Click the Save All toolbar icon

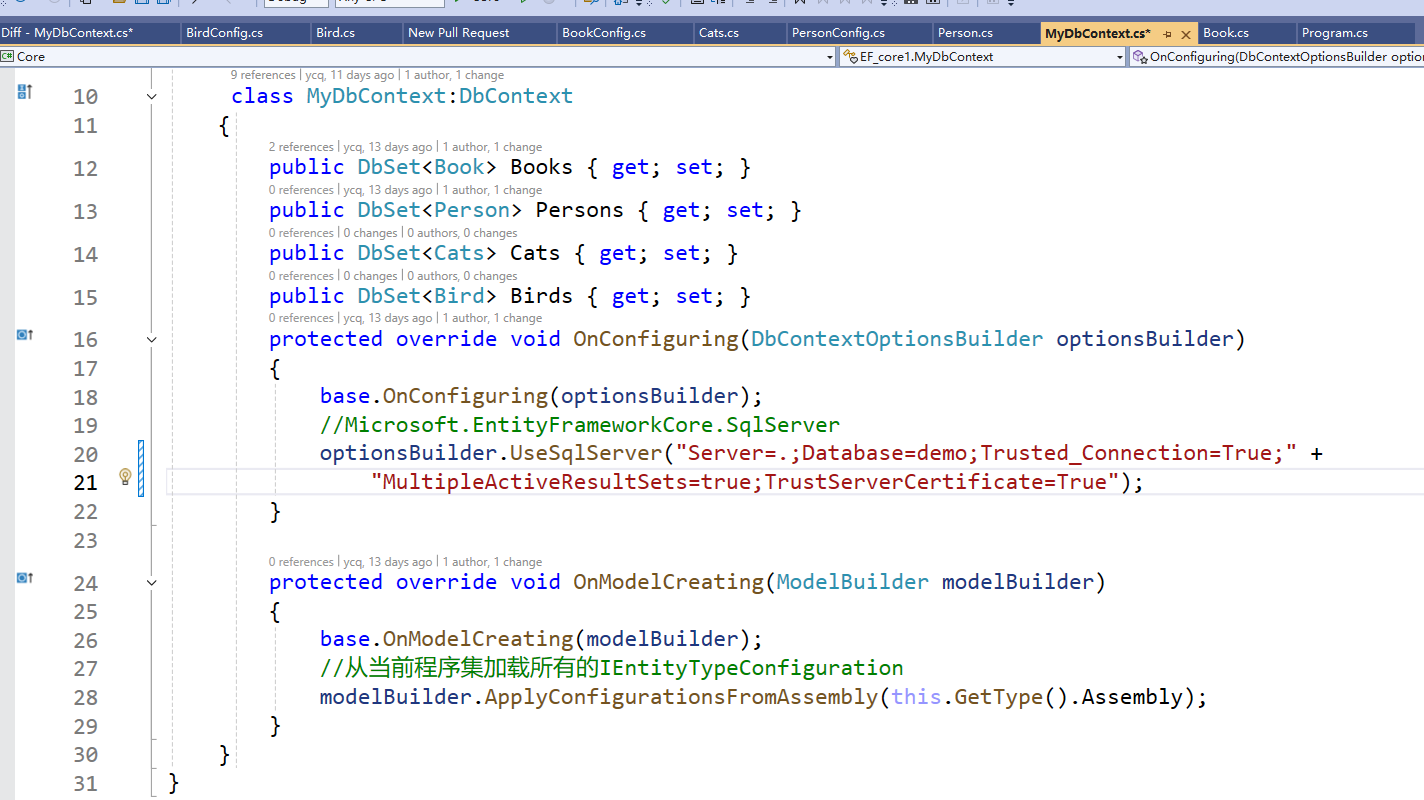162,5
